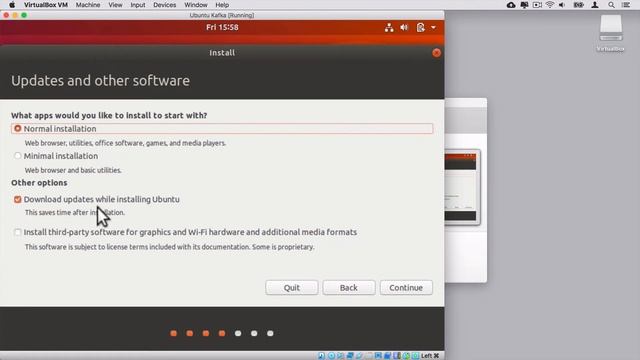The height and width of the screenshot is (360, 640).
Task: Click the Ubuntu wired network icon
Action: click(389, 27)
